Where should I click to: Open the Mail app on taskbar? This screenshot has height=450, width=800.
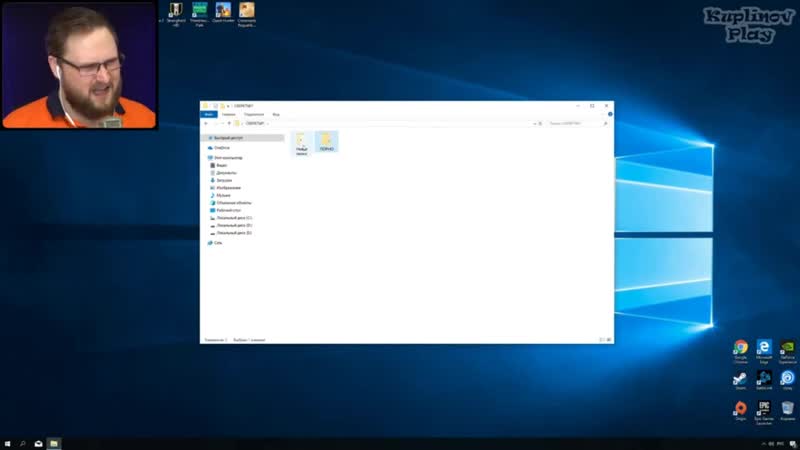point(38,443)
